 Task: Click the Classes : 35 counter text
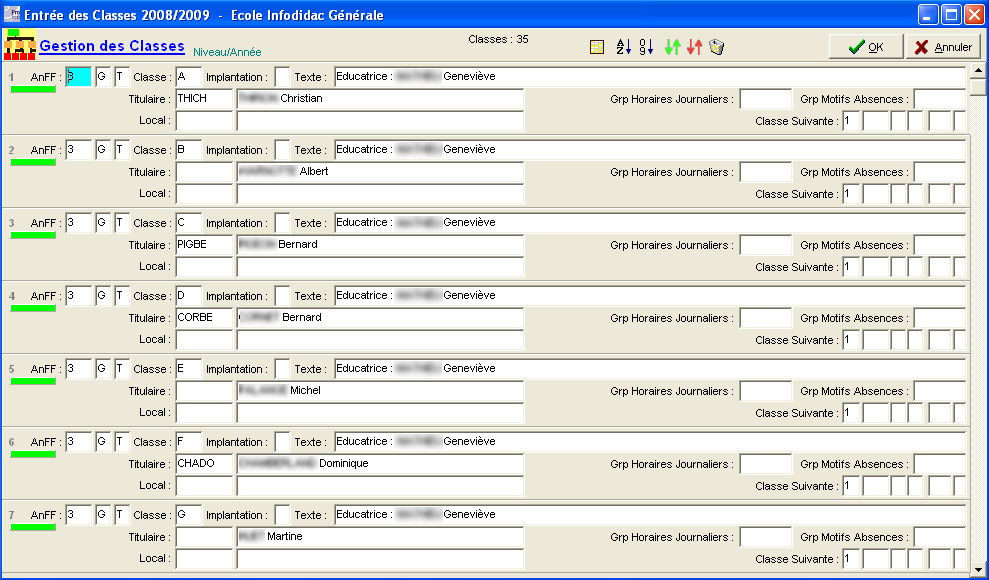498,39
